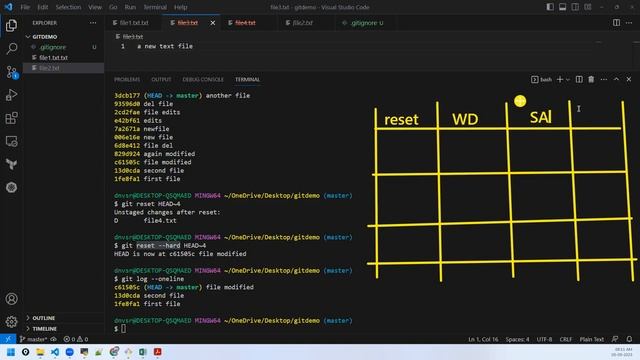The image size is (640, 360).
Task: Open Windows Start menu
Action: click(11, 352)
